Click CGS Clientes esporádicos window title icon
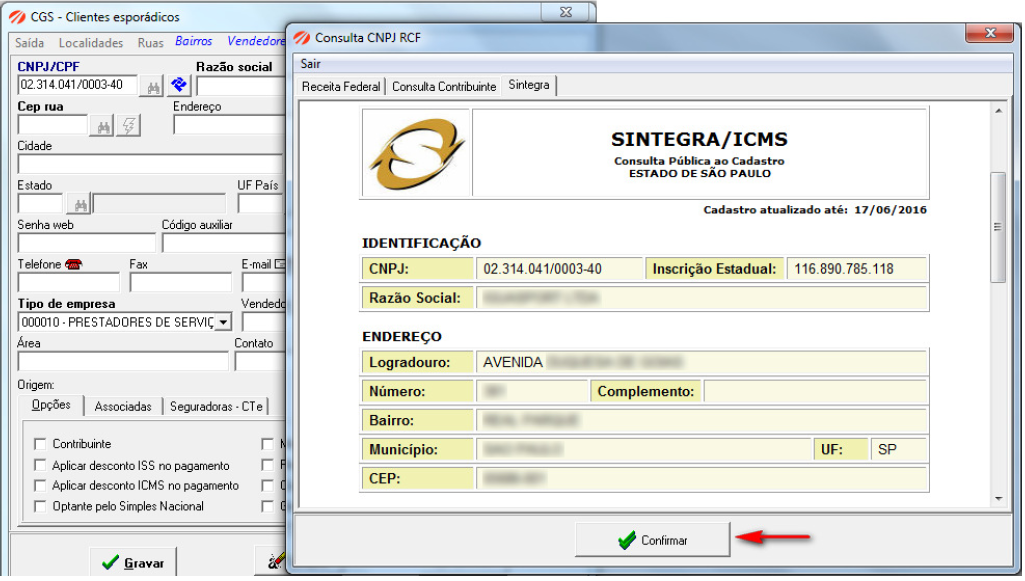The image size is (1025, 581). click(17, 17)
